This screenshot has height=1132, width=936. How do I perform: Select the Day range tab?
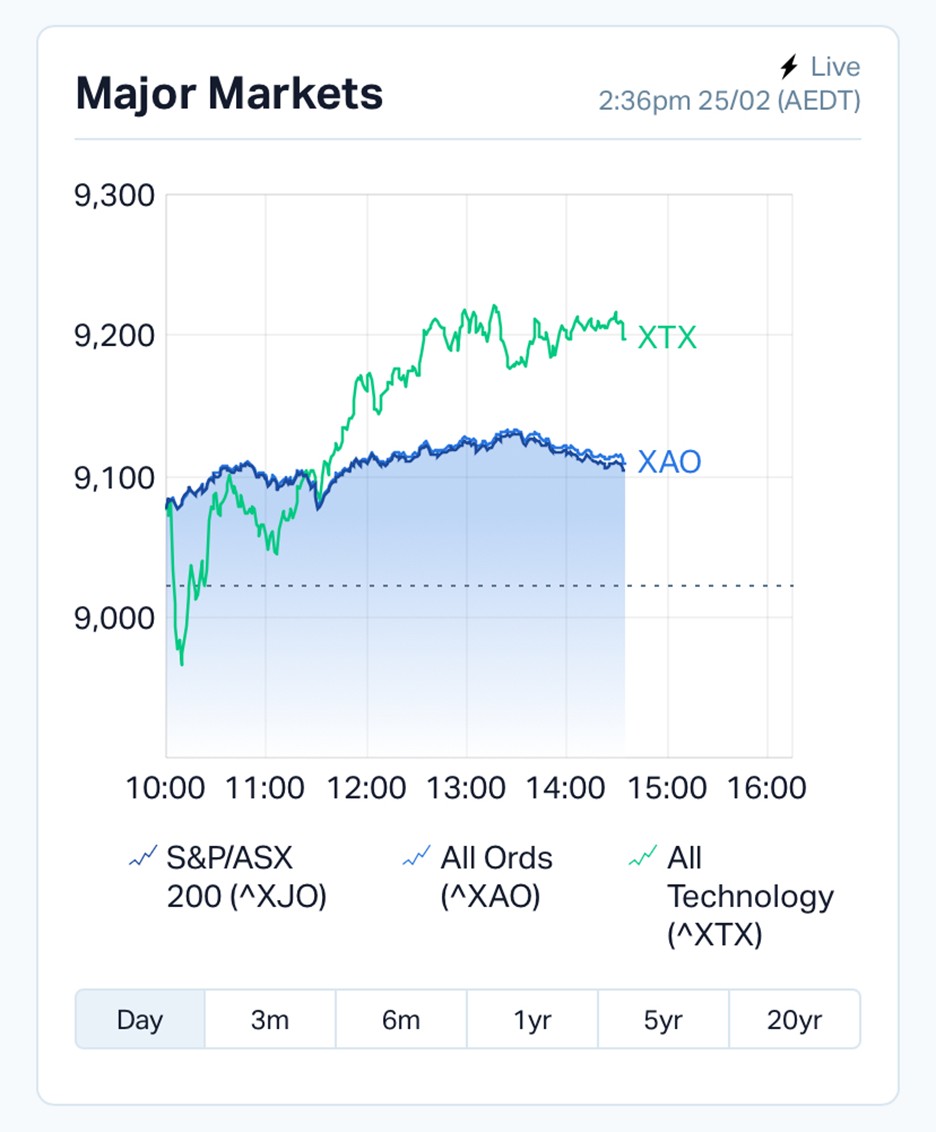pos(140,1020)
